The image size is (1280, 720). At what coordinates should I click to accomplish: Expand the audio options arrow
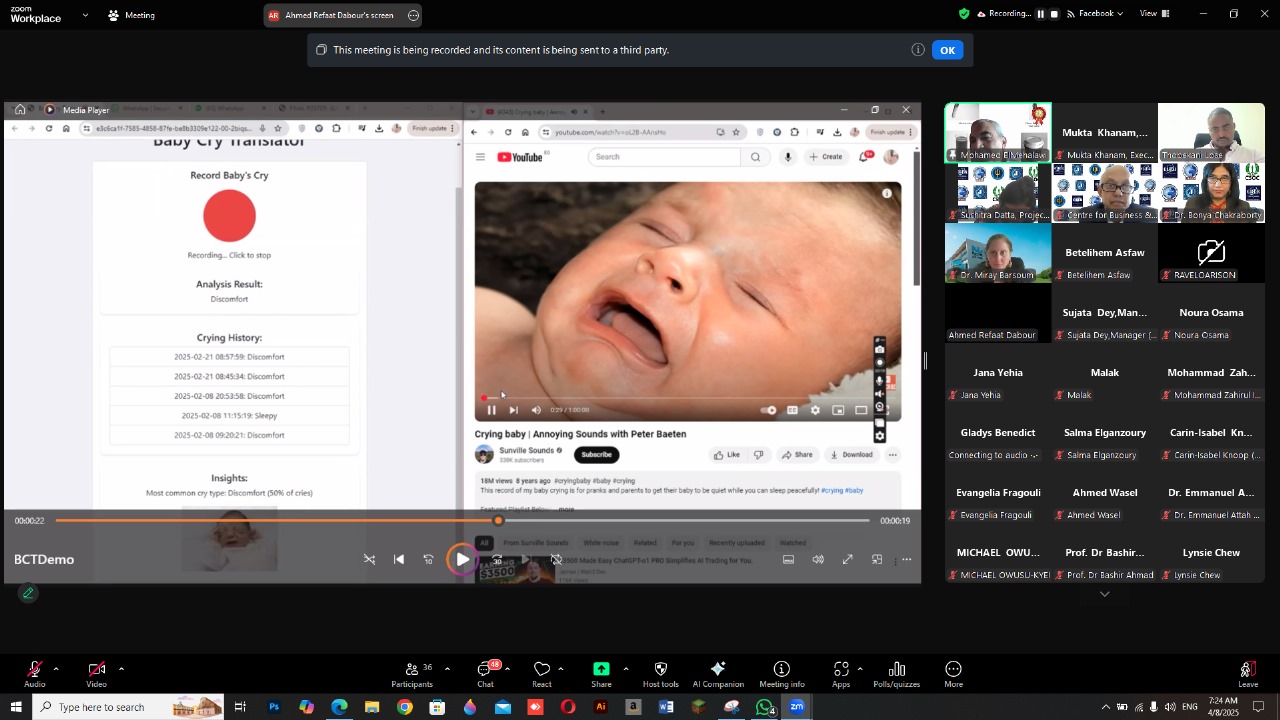[x=56, y=668]
